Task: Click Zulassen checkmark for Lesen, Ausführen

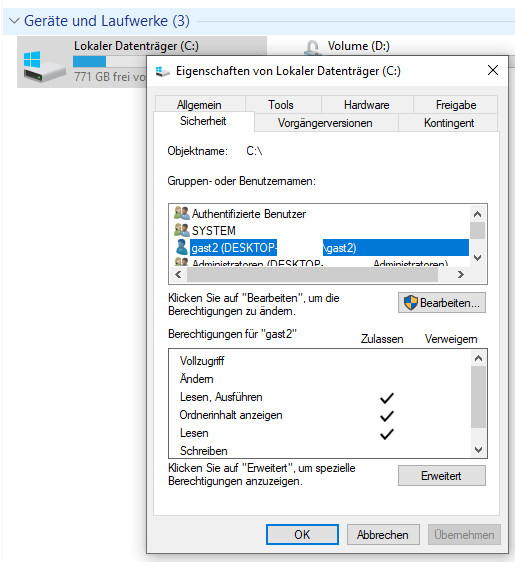Action: pos(387,398)
